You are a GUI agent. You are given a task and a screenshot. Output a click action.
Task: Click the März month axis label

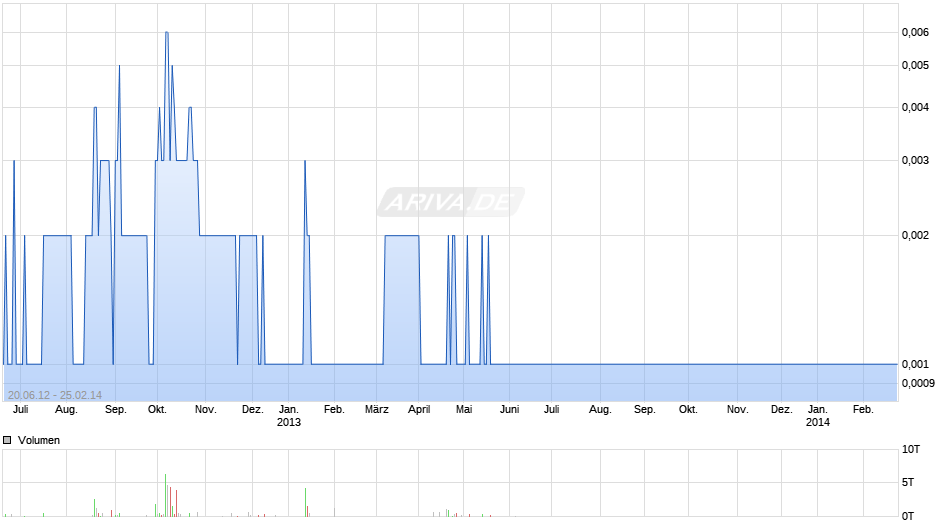pyautogui.click(x=376, y=410)
